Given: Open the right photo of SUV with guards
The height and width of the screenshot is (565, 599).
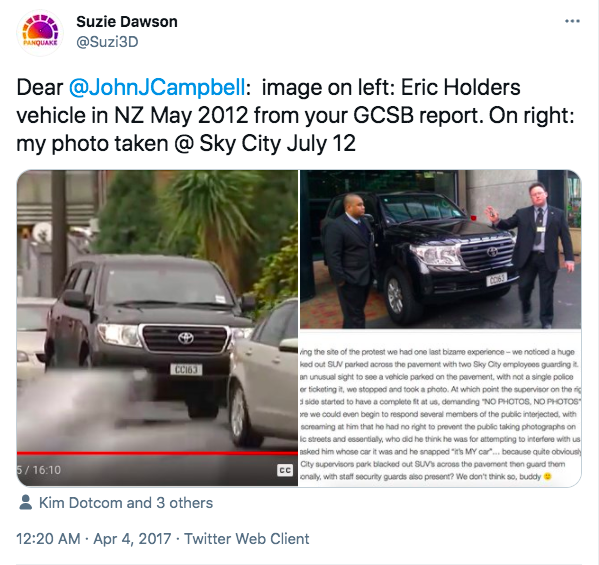Looking at the screenshot, I should 440,249.
